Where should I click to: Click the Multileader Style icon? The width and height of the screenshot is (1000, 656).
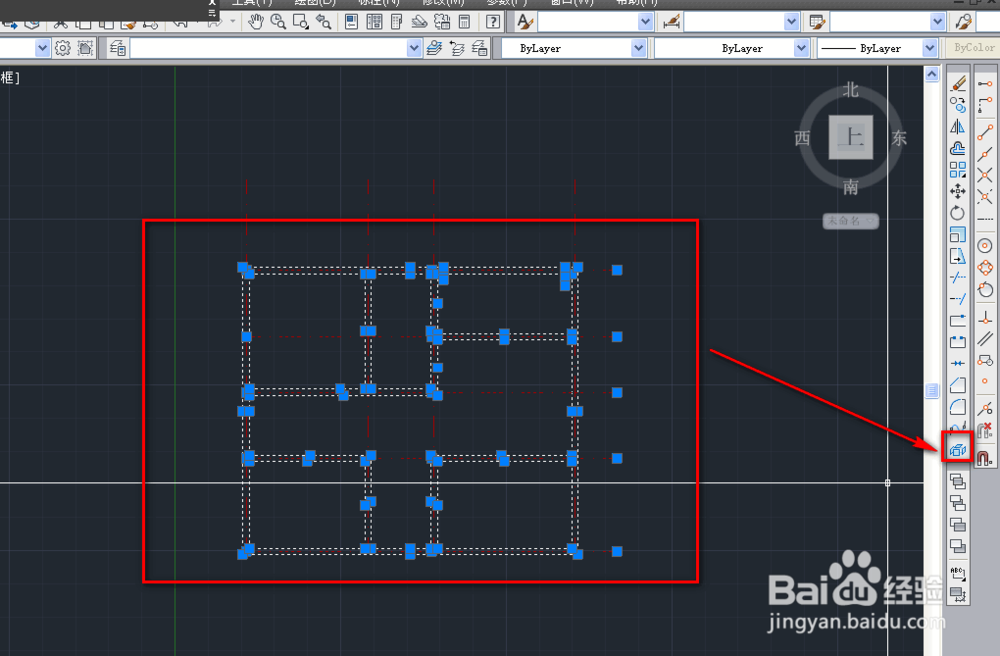963,22
